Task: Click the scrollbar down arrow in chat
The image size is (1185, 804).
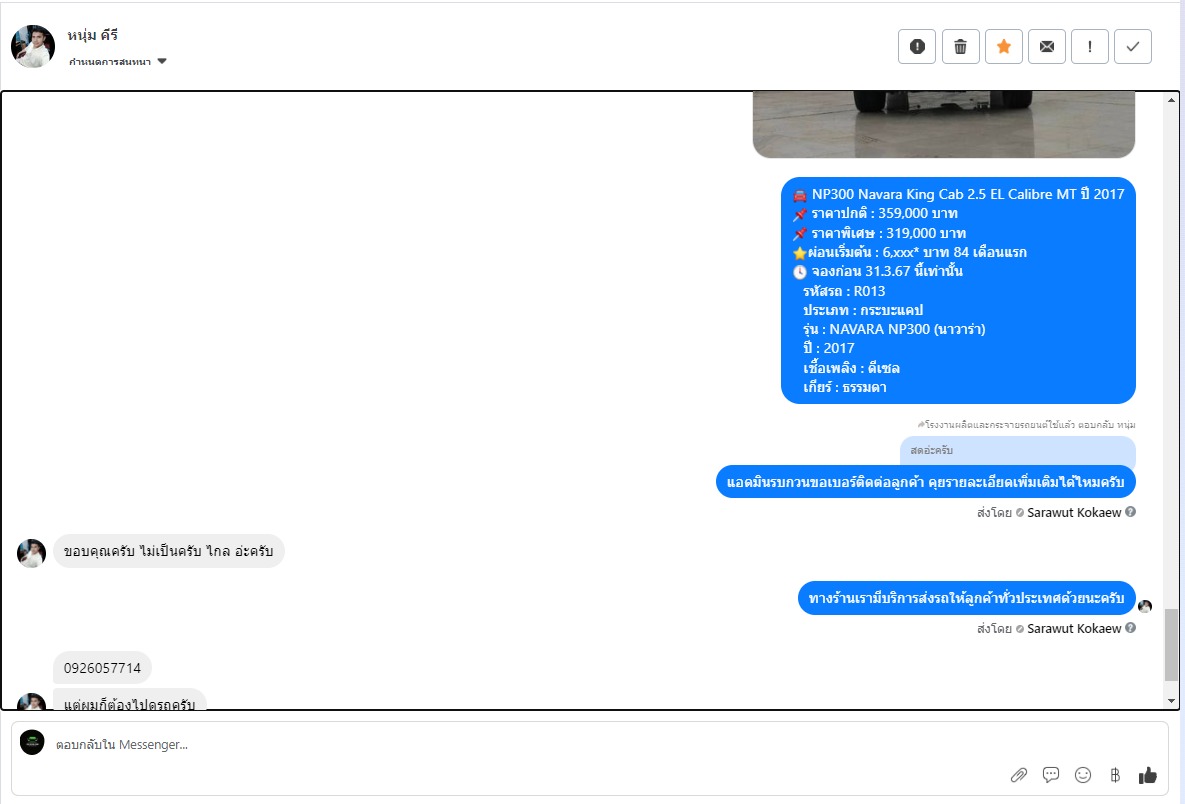Action: point(1171,701)
